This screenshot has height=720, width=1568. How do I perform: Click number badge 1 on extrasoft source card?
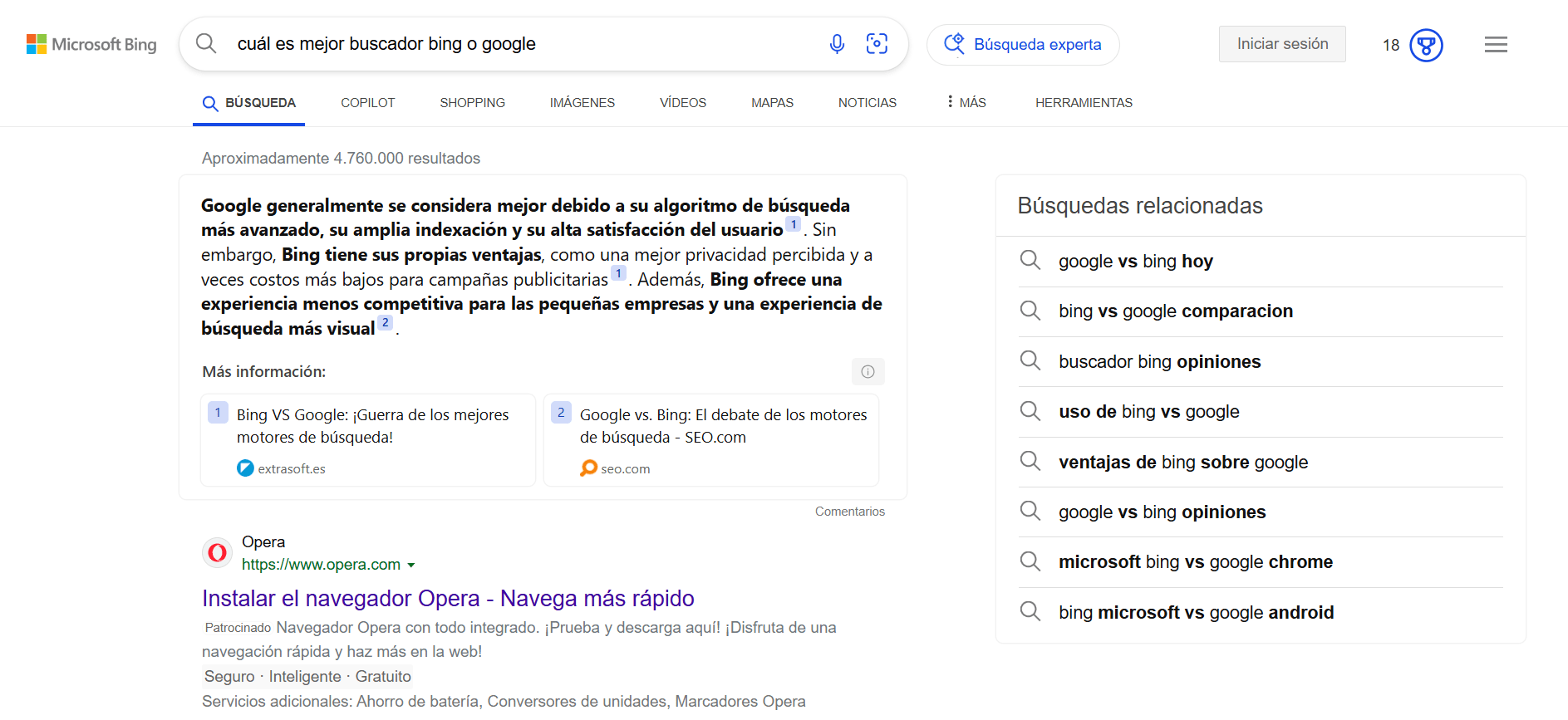point(218,413)
